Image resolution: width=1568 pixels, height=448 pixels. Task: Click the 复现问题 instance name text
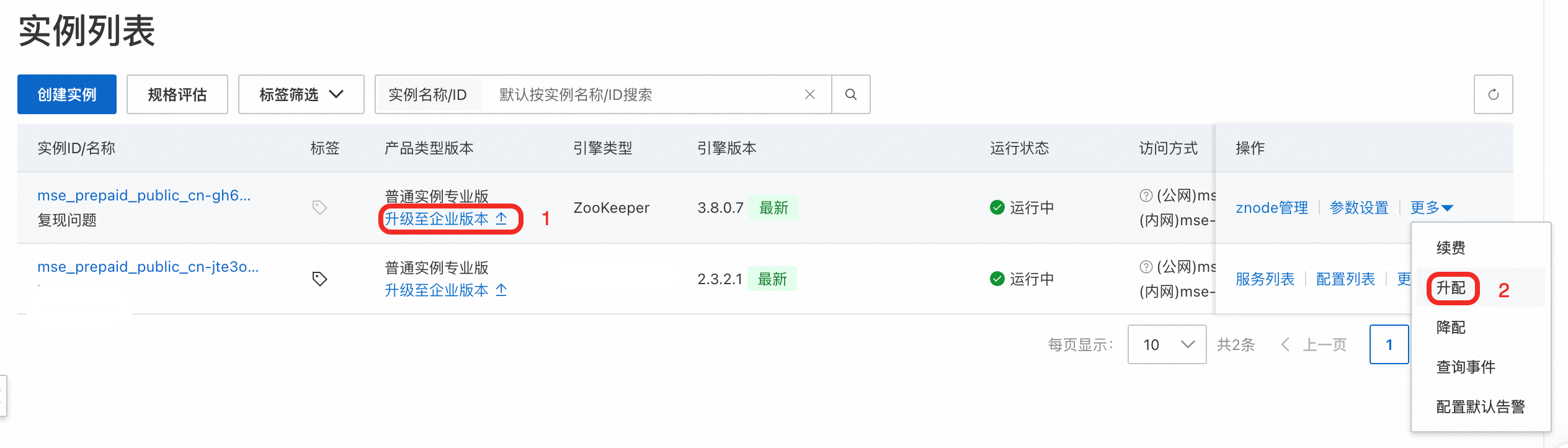[67, 220]
